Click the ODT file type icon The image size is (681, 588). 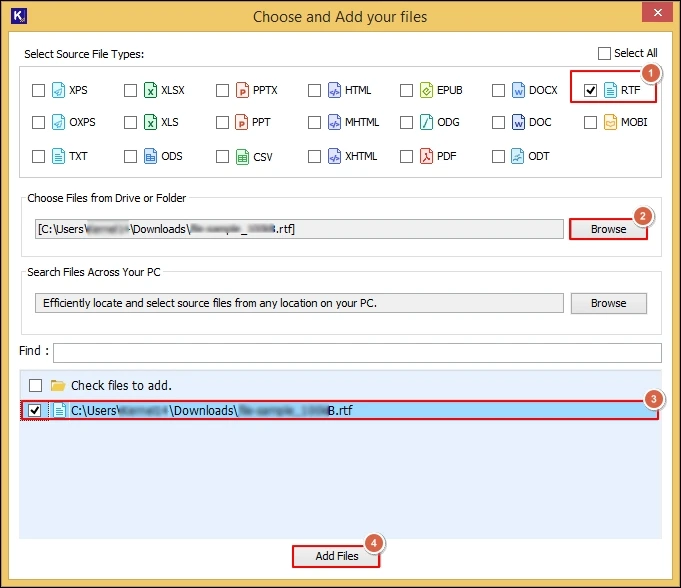pos(517,156)
